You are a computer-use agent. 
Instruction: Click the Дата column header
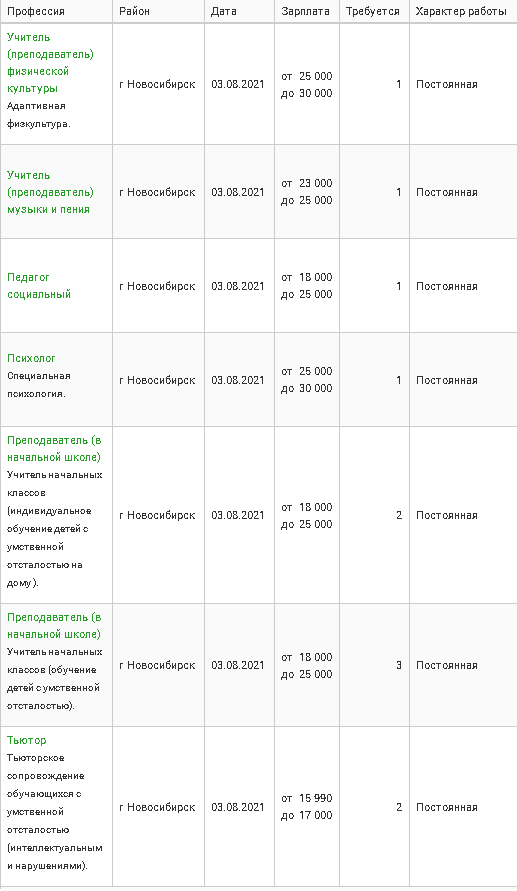click(224, 11)
